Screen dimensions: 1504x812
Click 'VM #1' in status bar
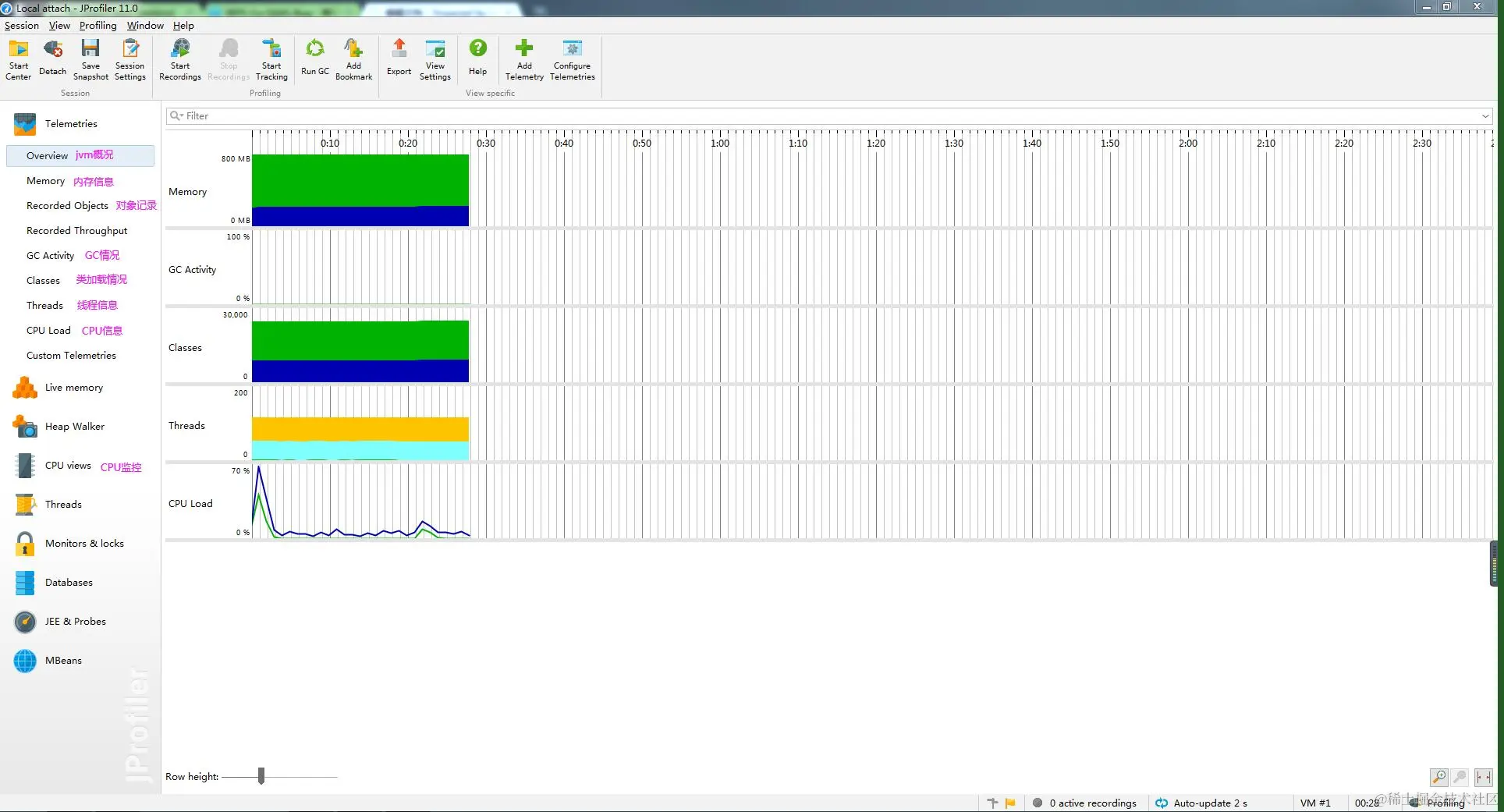tap(1315, 803)
